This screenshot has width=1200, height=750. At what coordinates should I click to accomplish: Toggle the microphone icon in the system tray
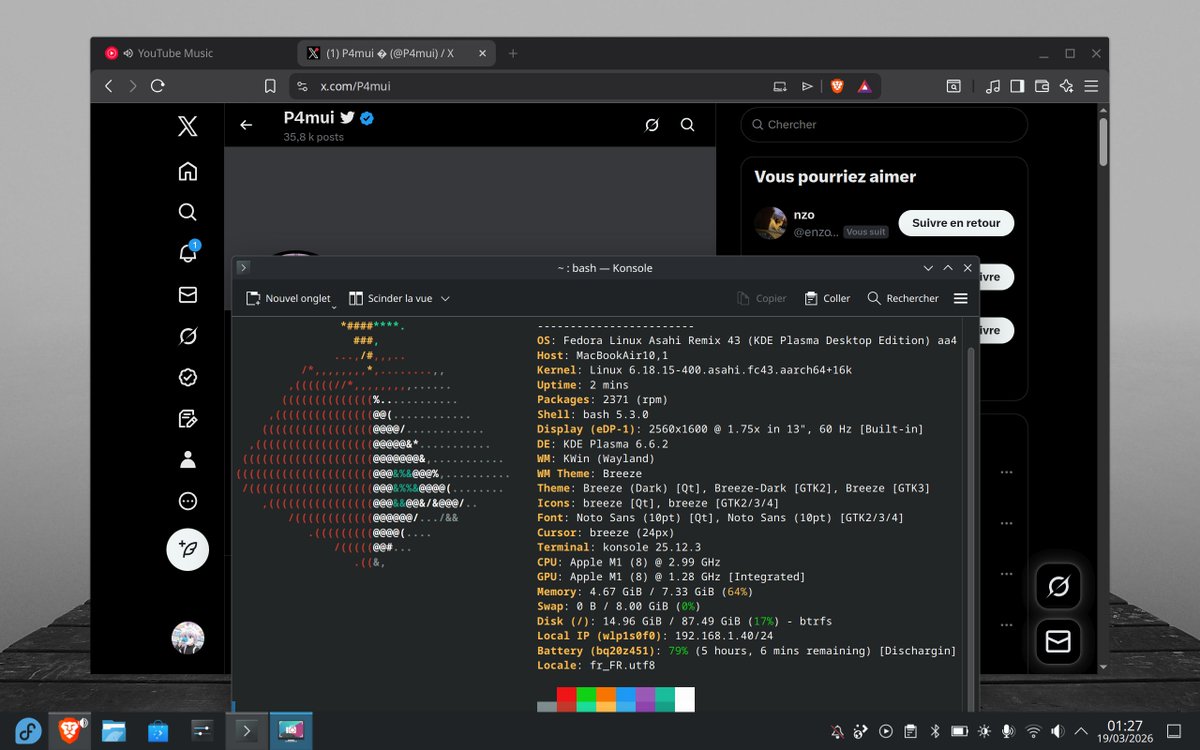(x=1008, y=732)
